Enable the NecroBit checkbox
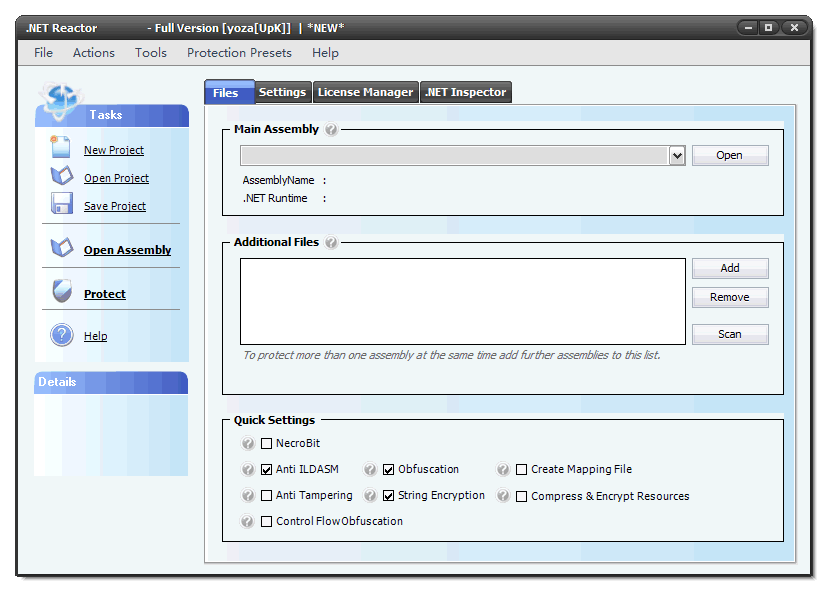Image resolution: width=828 pixels, height=594 pixels. coord(267,444)
